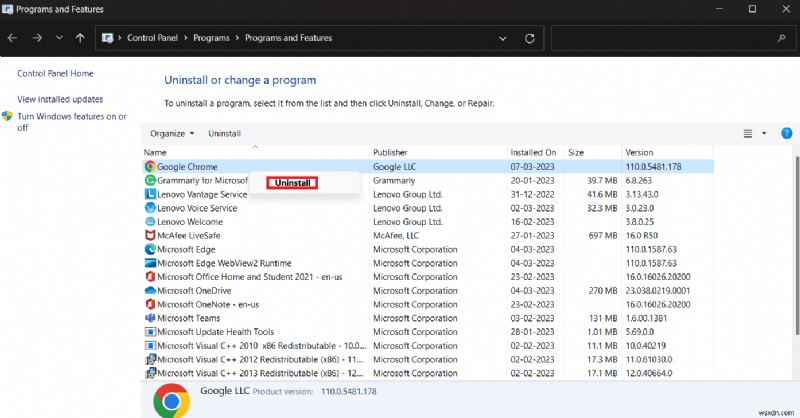Image resolution: width=800 pixels, height=418 pixels.
Task: Select Microsoft Teams program name
Action: point(189,318)
